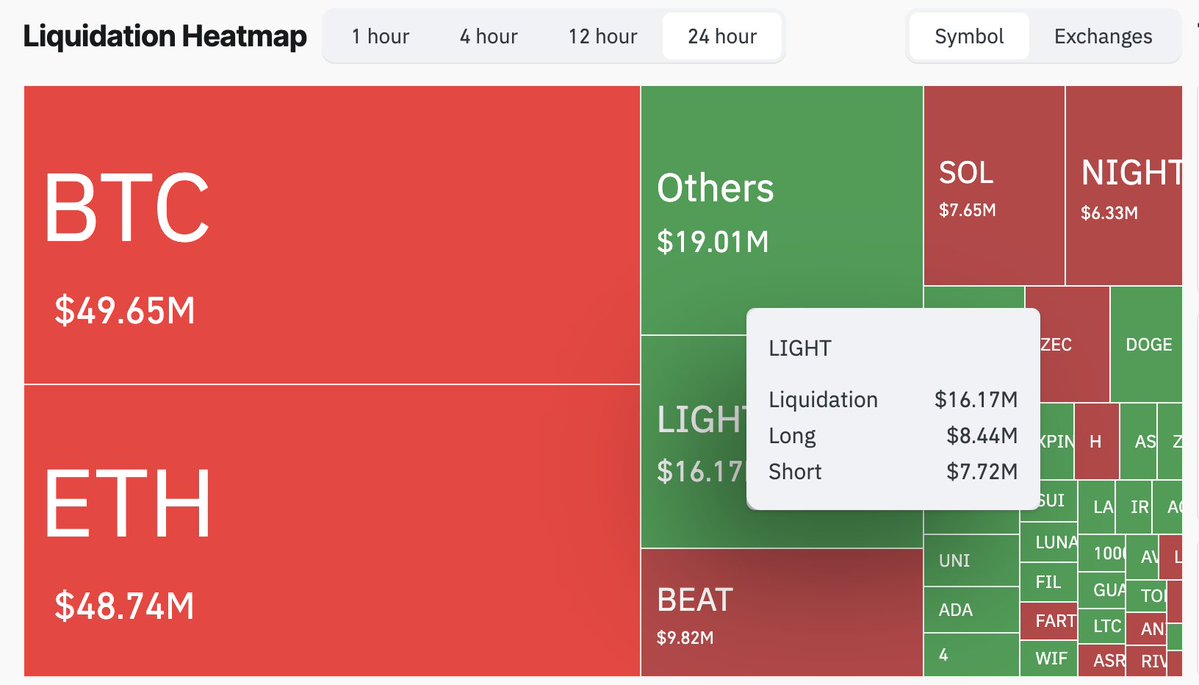Open the DOGE heatmap tile

pos(1148,345)
